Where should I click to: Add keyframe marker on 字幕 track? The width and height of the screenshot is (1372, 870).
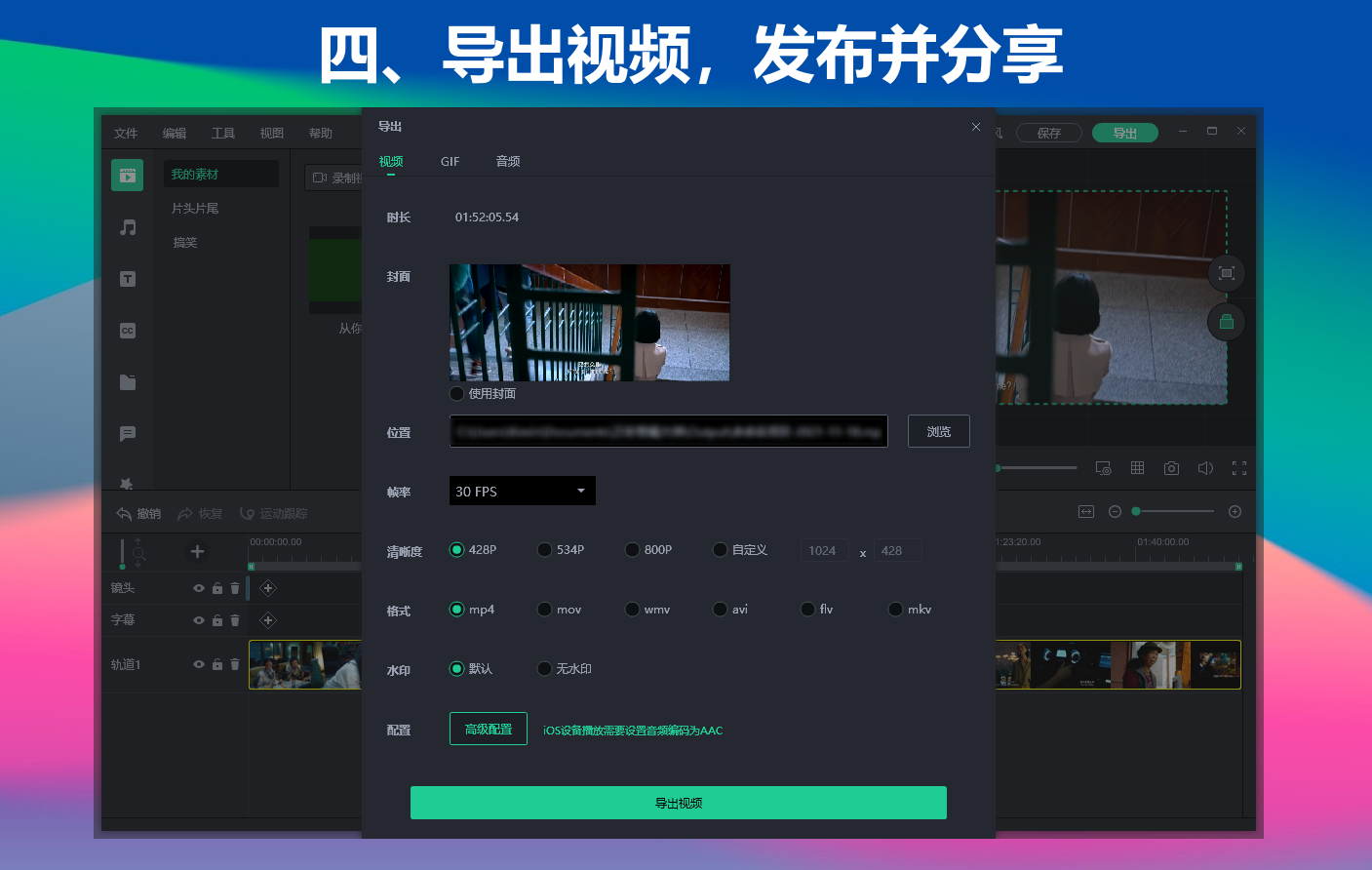268,620
